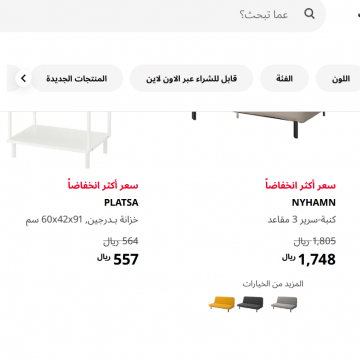Click the NYHAMN سعر أكثر انخفاضاً label
The width and height of the screenshot is (360, 360).
point(301,185)
